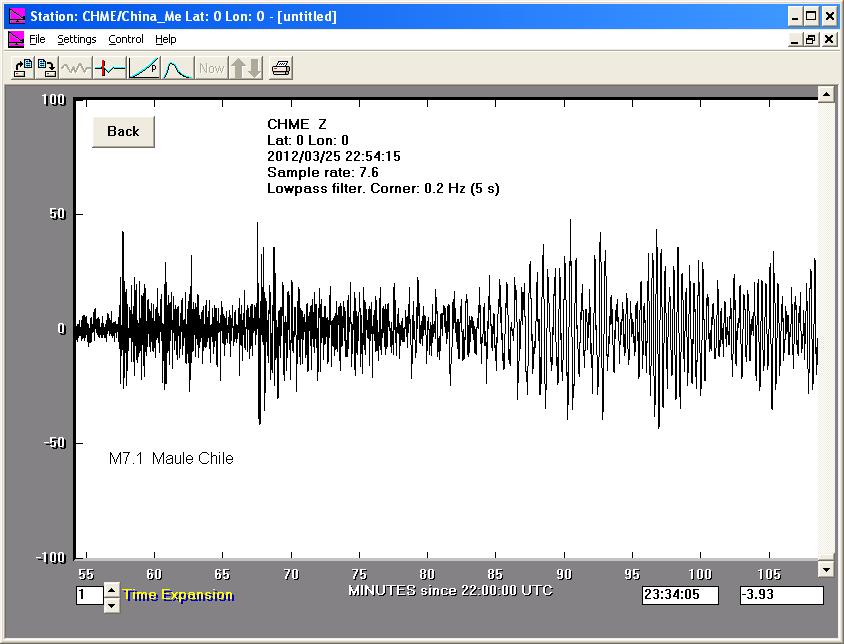Click the first upload/export data toolbar icon
This screenshot has width=844, height=644.
(x=22, y=68)
